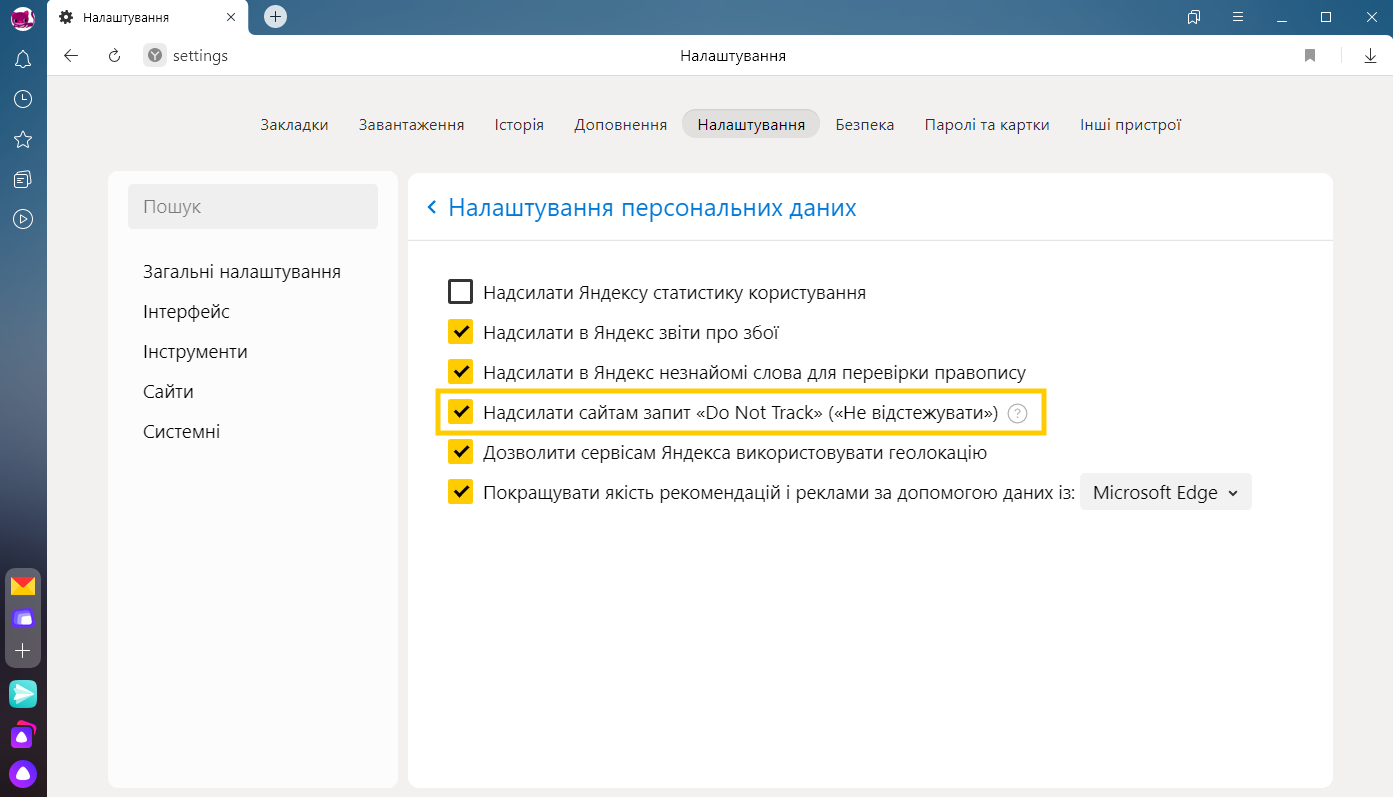
Task: Launch Alice voice assistant round icon
Action: [23, 773]
